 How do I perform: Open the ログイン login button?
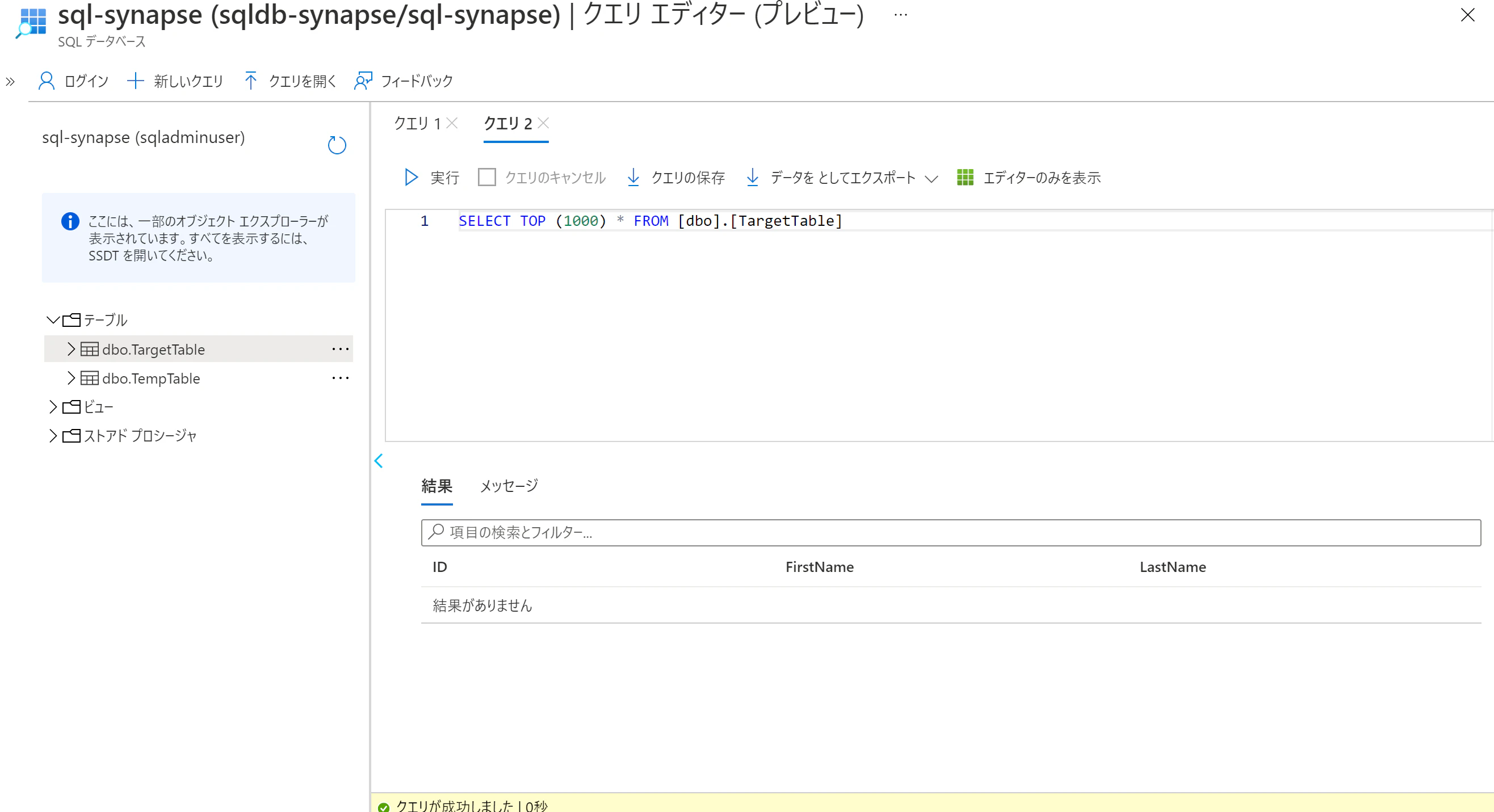click(86, 81)
